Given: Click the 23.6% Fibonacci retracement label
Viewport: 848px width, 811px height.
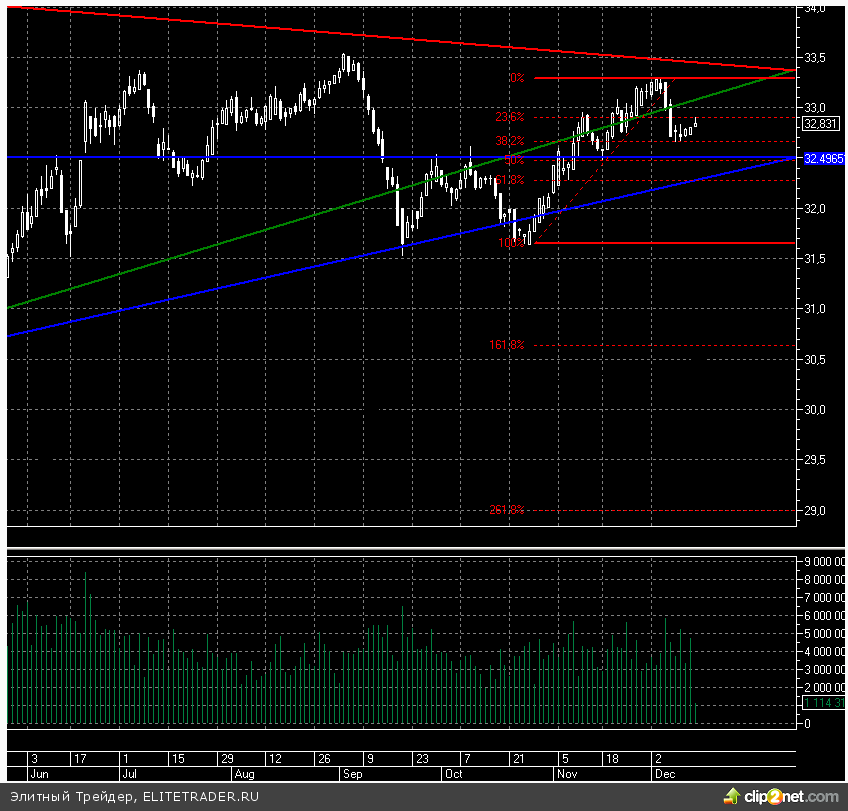Looking at the screenshot, I should pos(510,117).
